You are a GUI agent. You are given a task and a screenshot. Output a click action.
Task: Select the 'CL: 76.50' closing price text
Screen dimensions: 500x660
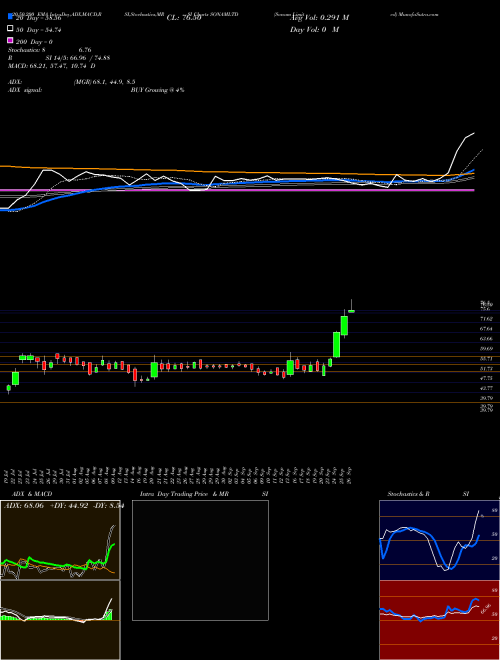(x=184, y=18)
